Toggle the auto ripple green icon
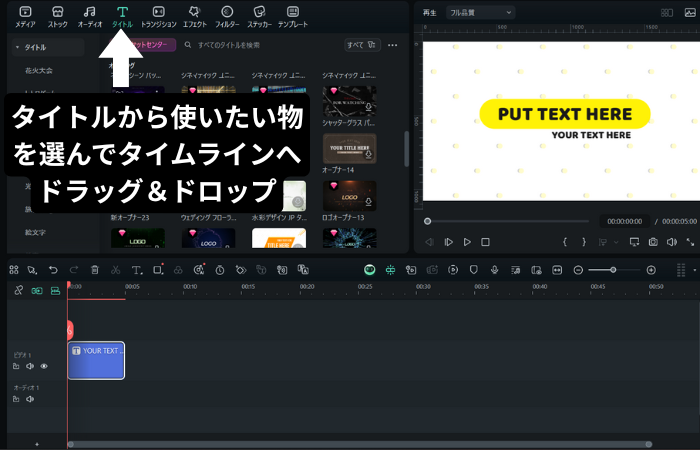The image size is (700, 450). click(390, 270)
